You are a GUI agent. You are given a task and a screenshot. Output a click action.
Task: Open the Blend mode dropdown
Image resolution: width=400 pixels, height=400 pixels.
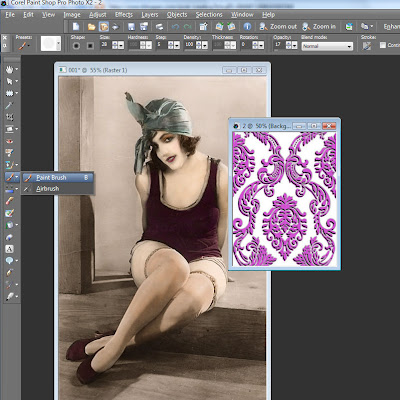(327, 46)
